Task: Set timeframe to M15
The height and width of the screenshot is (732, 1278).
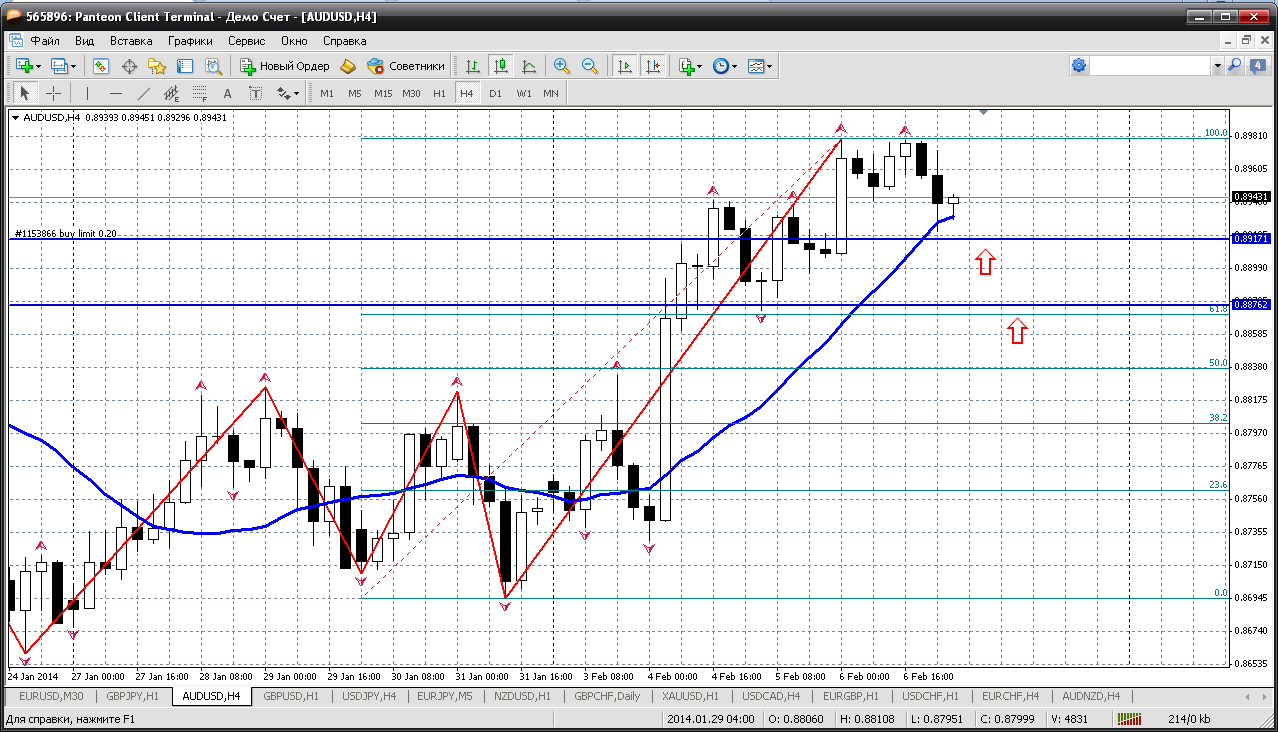Action: pyautogui.click(x=383, y=93)
